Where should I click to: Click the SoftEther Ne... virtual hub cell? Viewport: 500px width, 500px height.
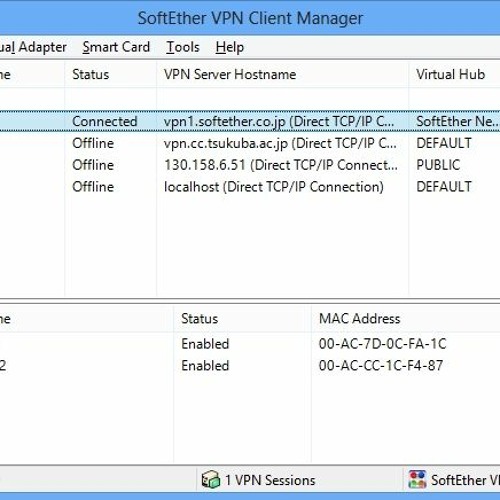(x=458, y=121)
